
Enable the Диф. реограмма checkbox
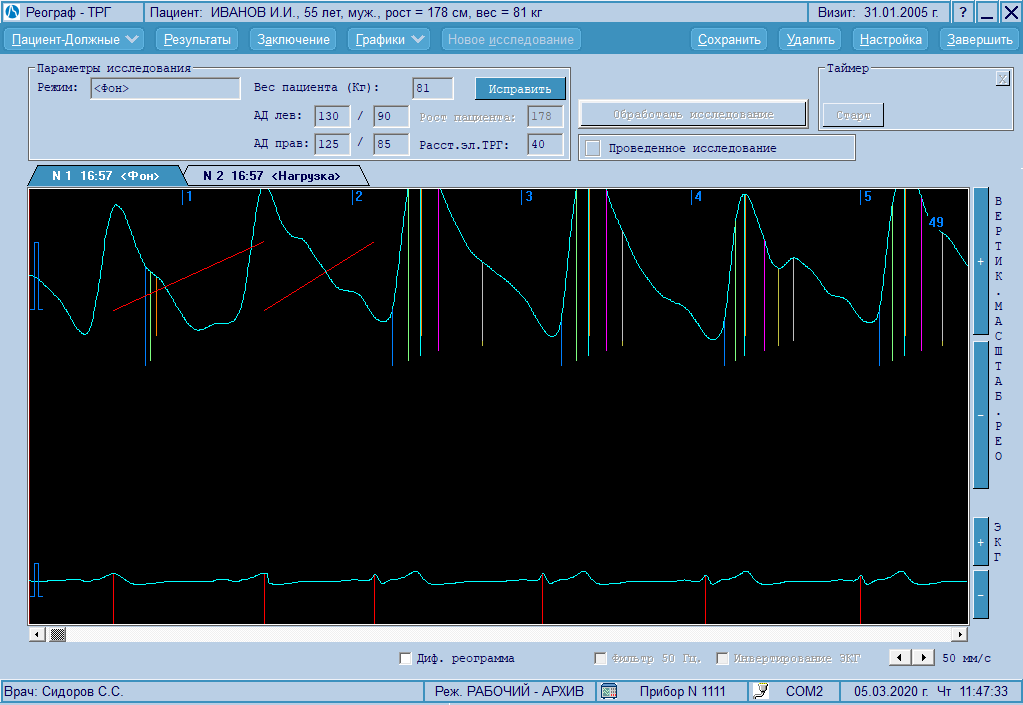(x=405, y=658)
